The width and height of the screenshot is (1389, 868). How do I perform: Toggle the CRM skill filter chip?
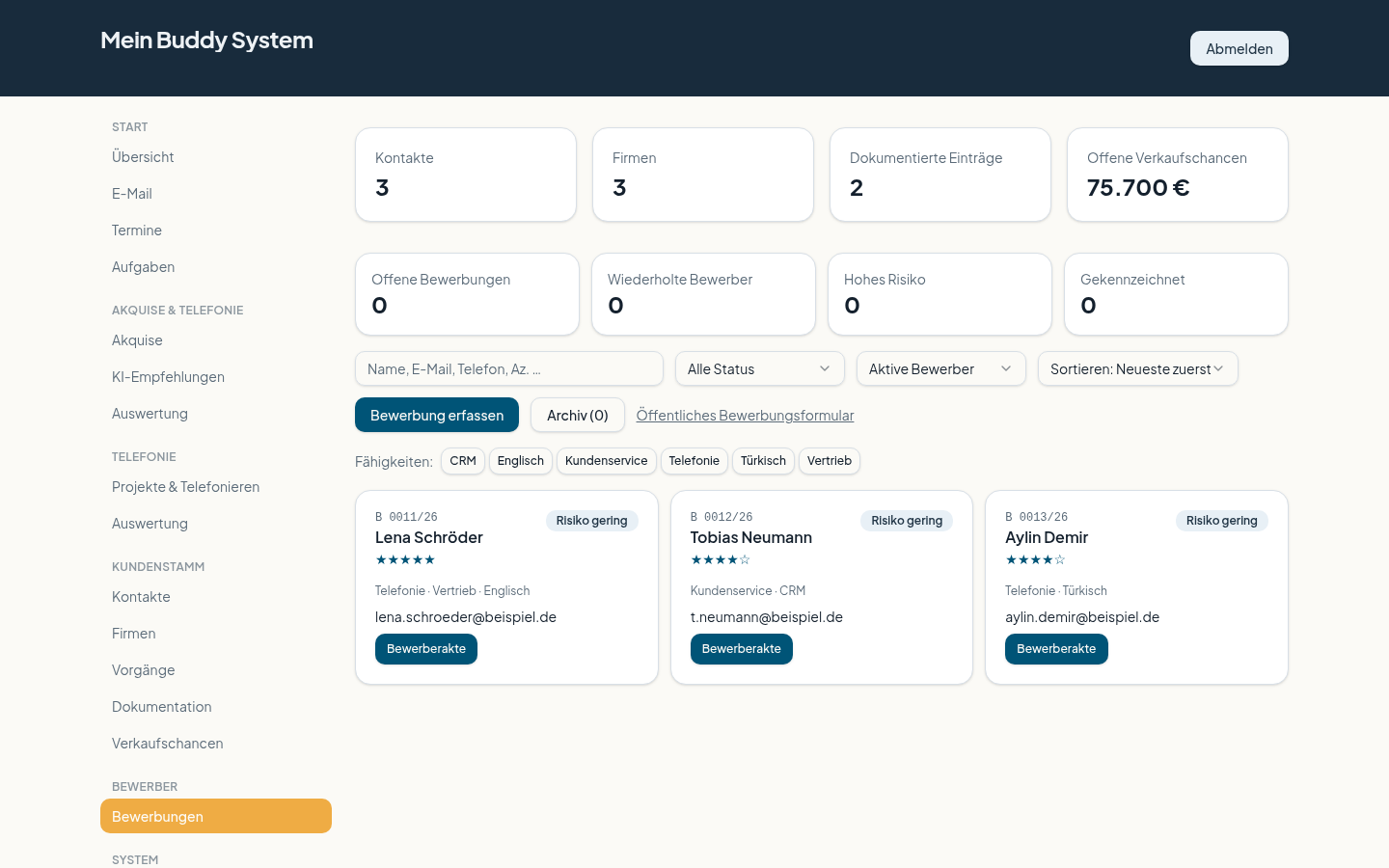[x=463, y=461]
